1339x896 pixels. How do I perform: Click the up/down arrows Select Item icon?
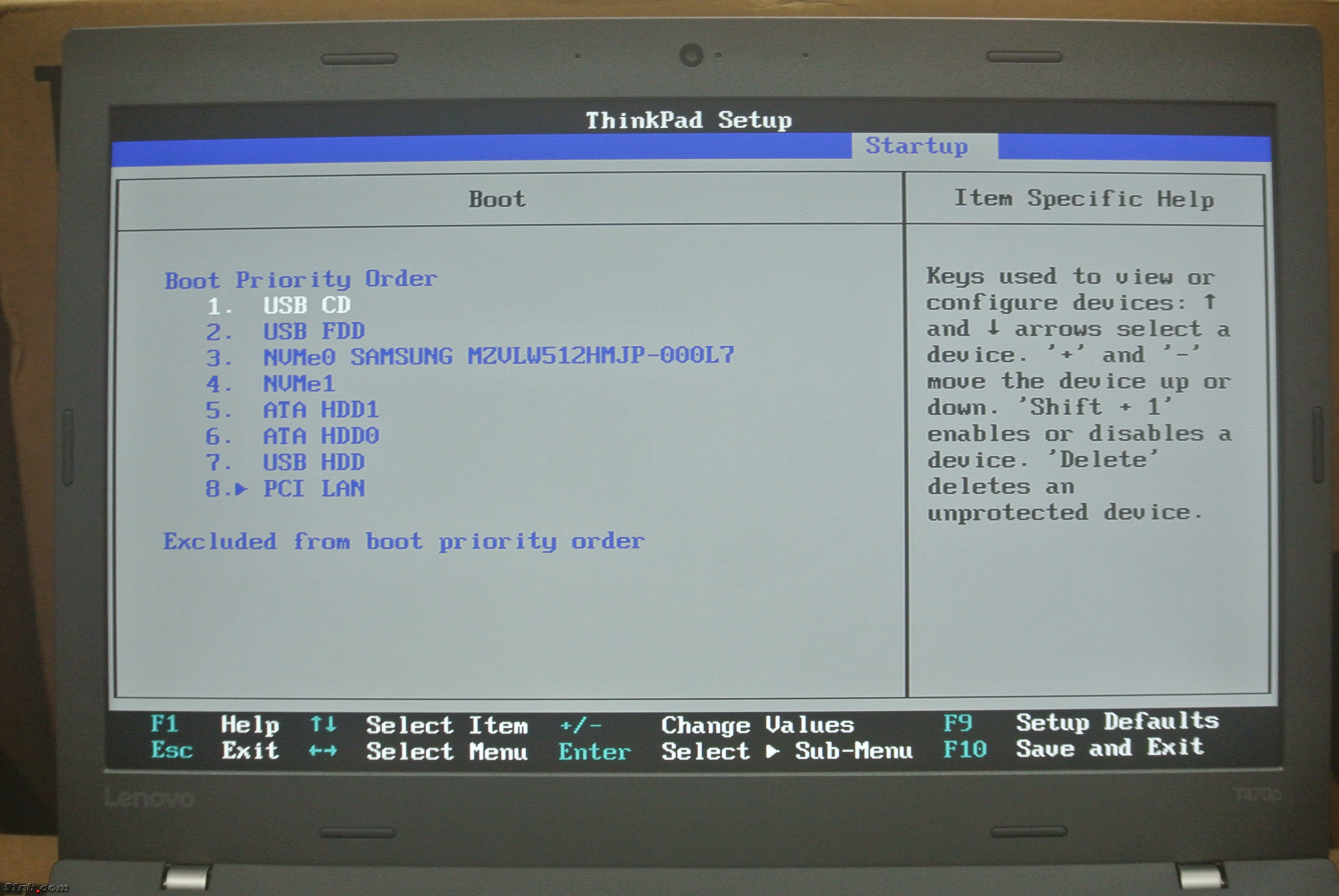(323, 725)
